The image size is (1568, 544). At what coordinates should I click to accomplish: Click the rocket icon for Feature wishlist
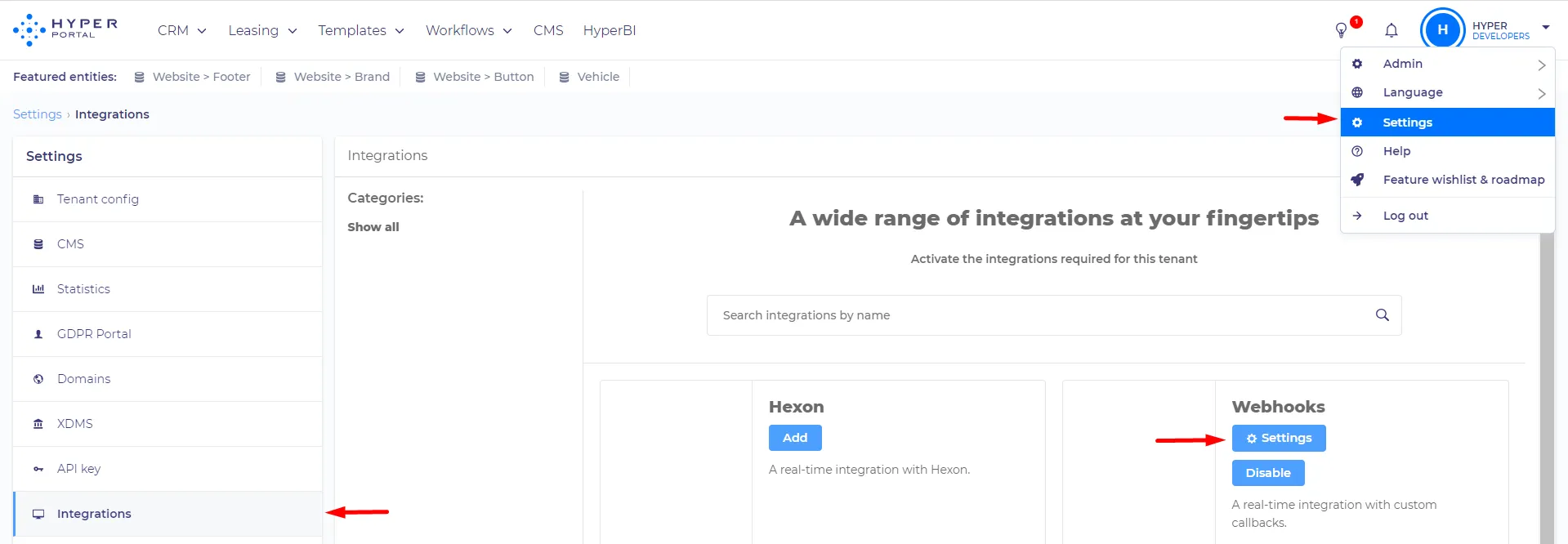(x=1357, y=180)
